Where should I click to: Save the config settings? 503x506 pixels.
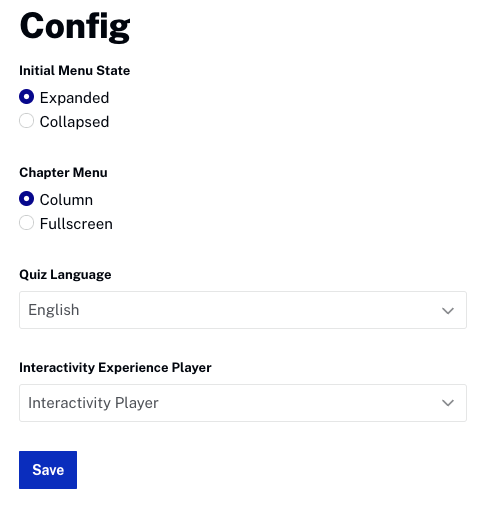coord(48,470)
